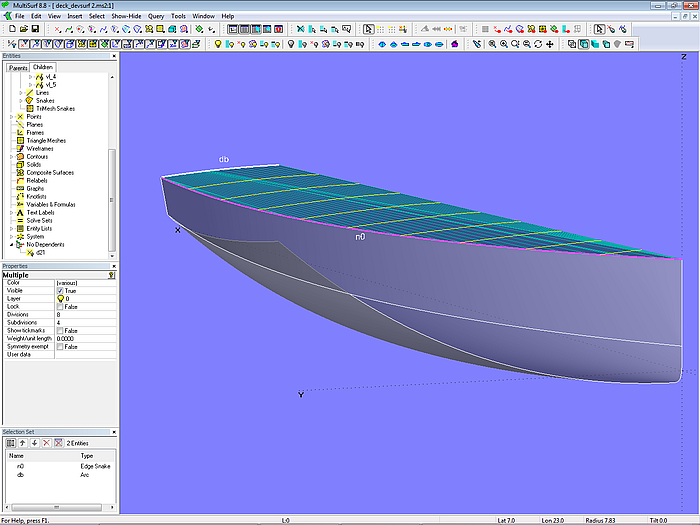
Task: Toggle the Visible checkbox in Properties
Action: (x=61, y=291)
